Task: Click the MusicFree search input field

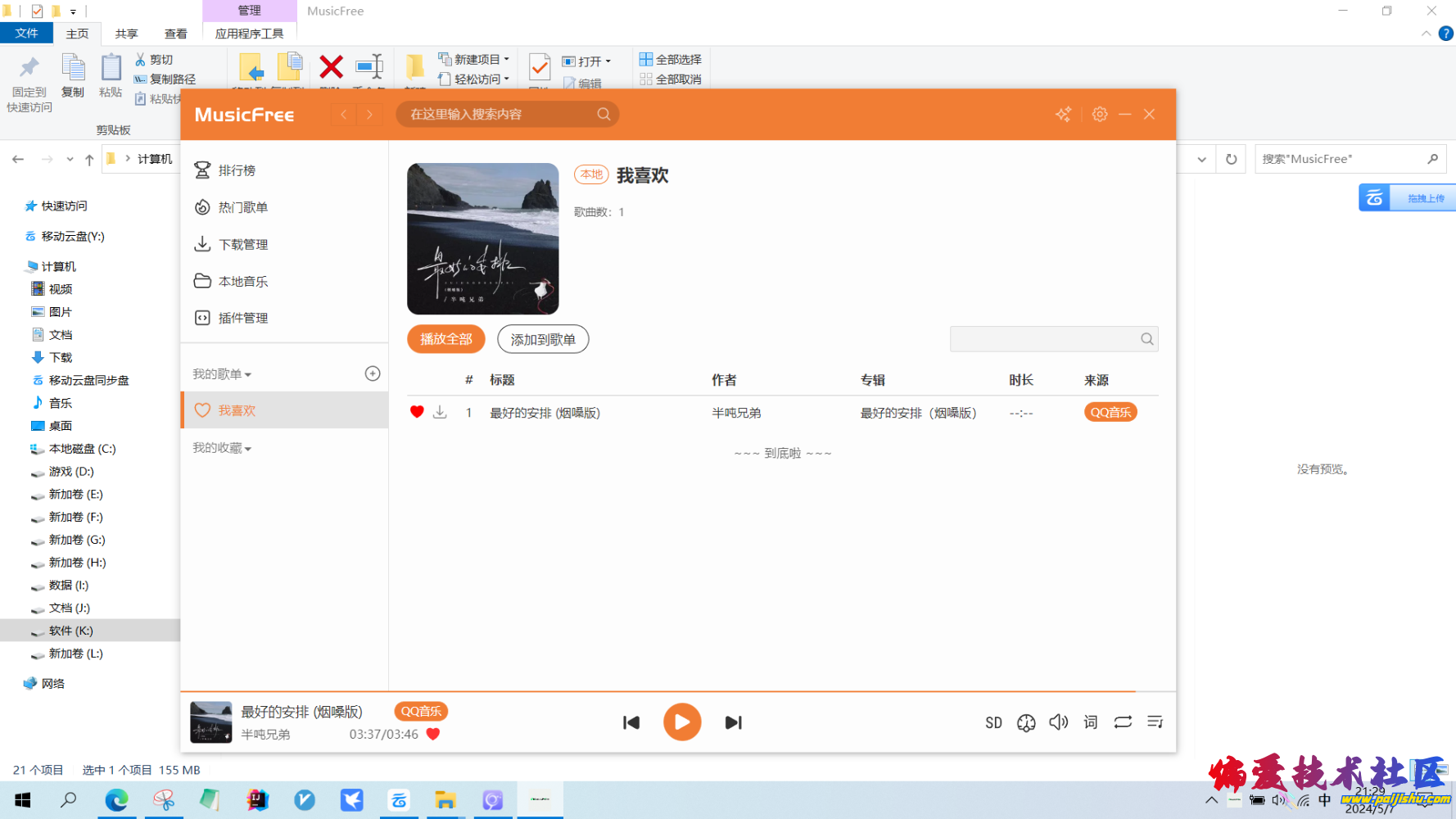Action: point(500,115)
